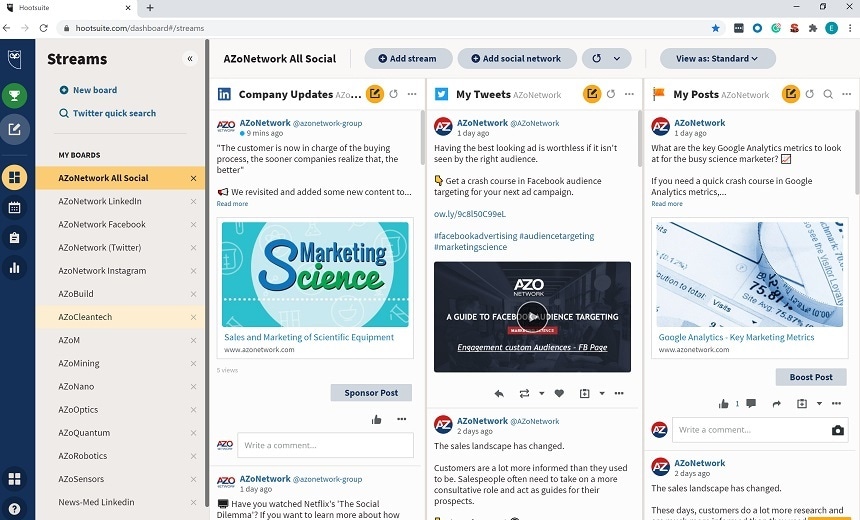
Task: Open the Compose new post icon
Action: tap(14, 129)
